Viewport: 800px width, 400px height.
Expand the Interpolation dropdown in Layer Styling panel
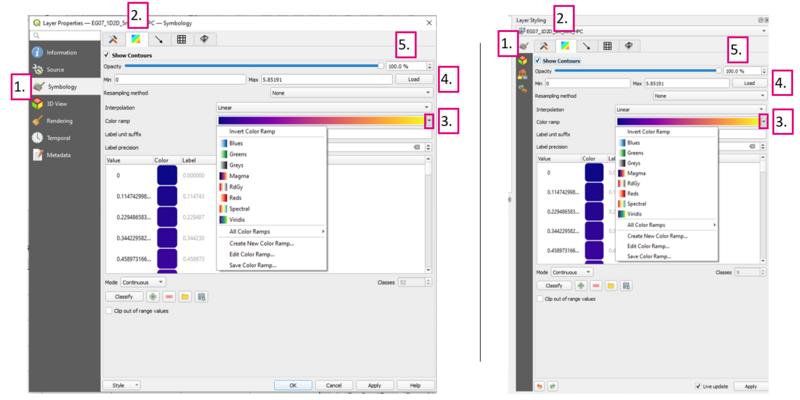[x=690, y=109]
